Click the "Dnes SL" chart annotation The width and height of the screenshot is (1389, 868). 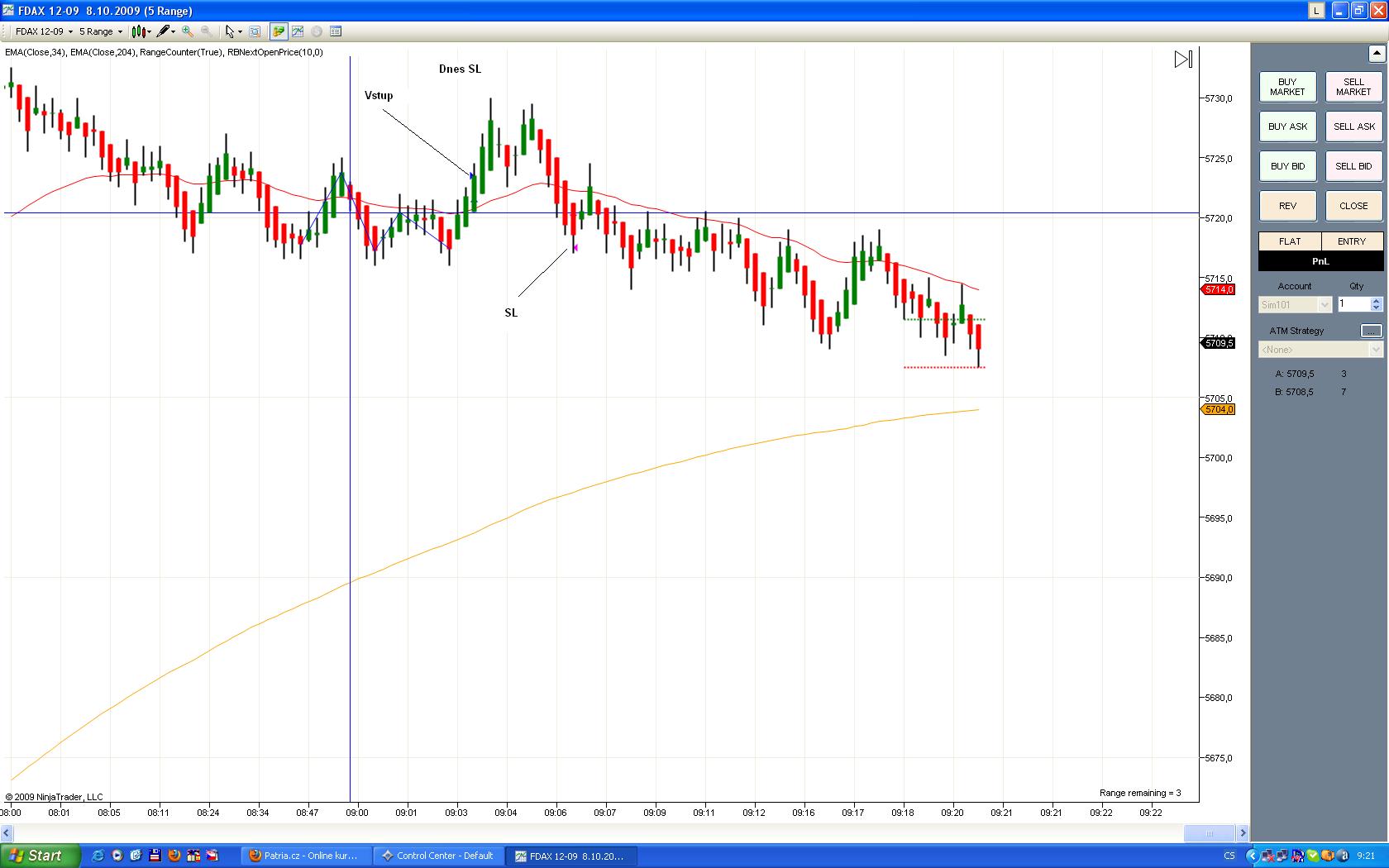[460, 69]
